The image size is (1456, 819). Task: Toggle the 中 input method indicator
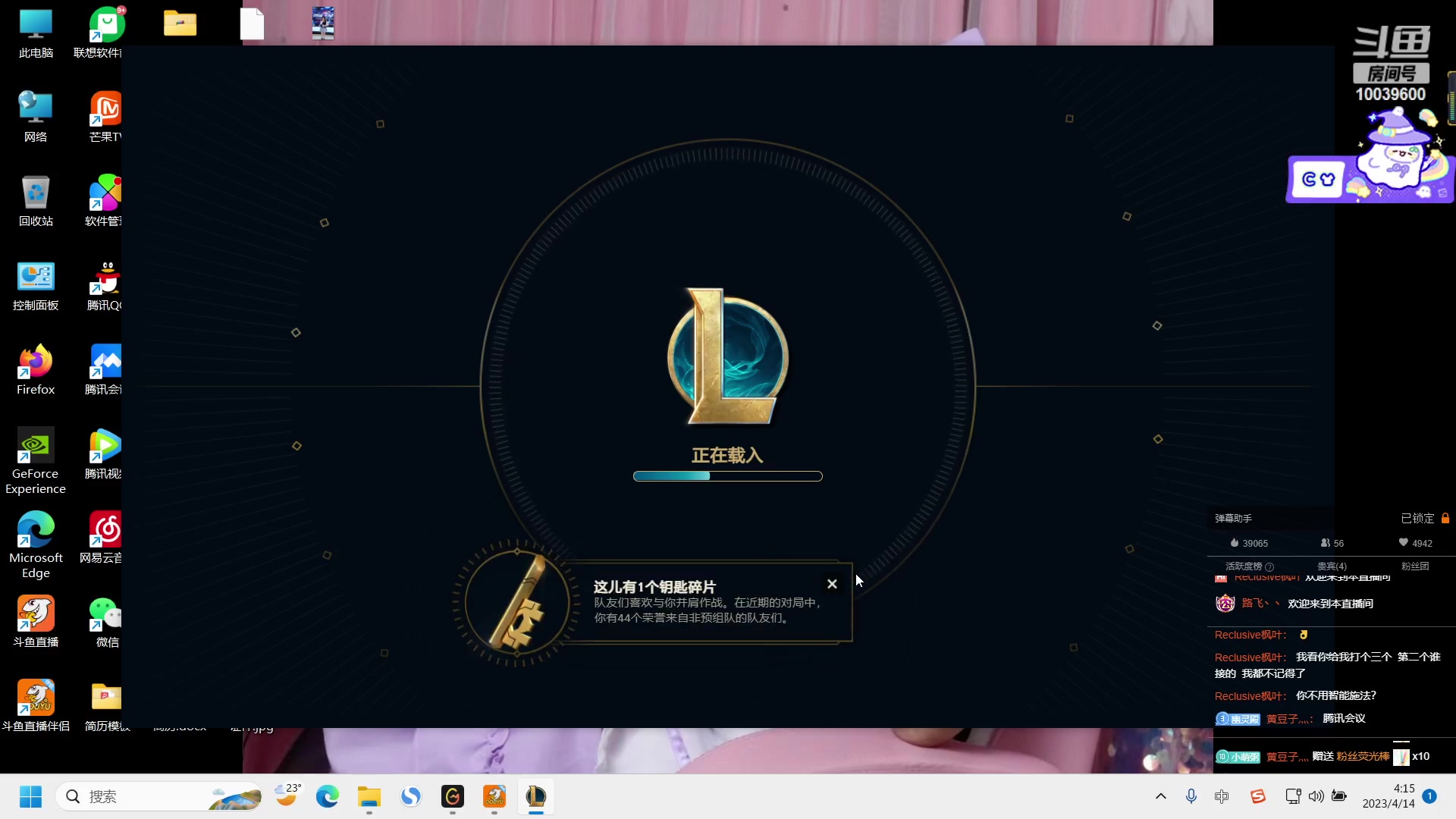[x=1222, y=796]
